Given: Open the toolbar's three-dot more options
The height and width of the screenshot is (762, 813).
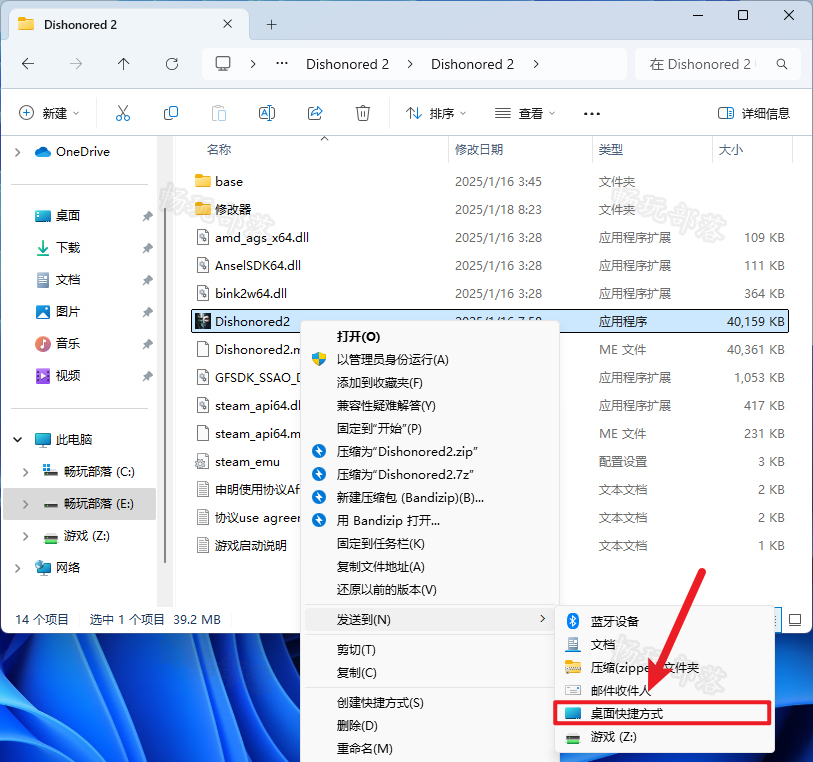Looking at the screenshot, I should pyautogui.click(x=592, y=114).
